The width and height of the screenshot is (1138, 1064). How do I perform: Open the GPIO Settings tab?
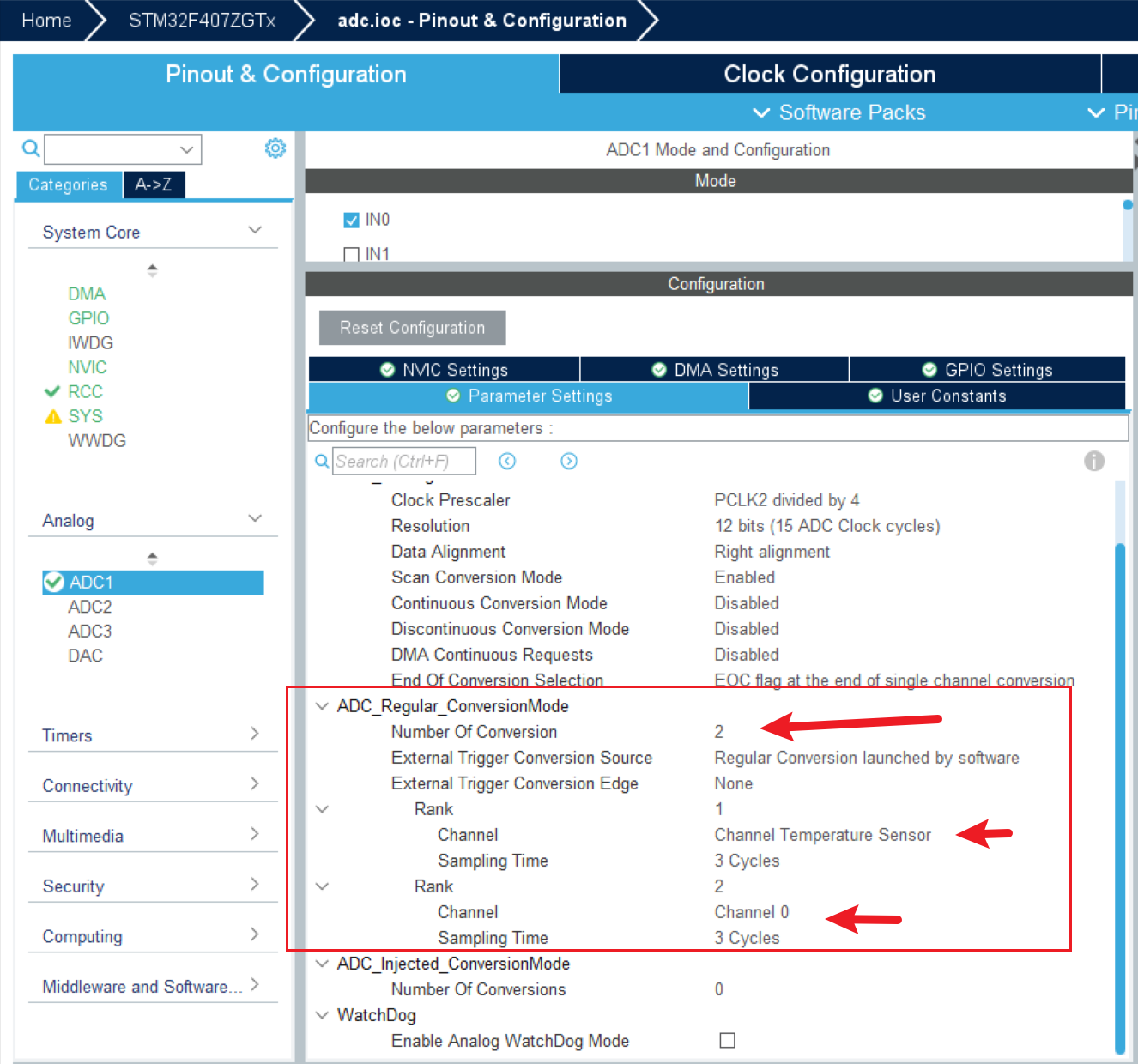[x=987, y=370]
